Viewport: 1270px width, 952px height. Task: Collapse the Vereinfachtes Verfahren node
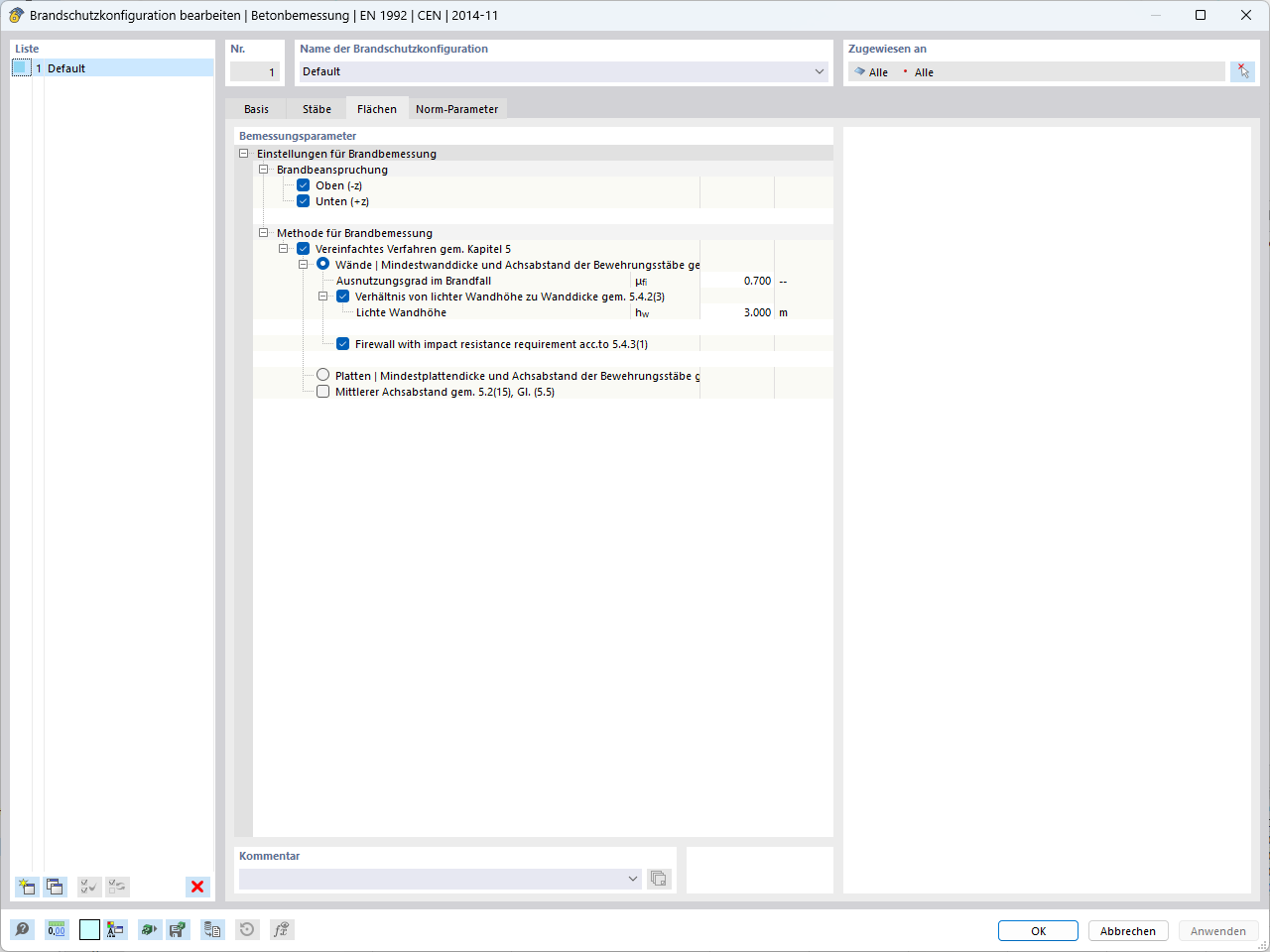click(284, 249)
